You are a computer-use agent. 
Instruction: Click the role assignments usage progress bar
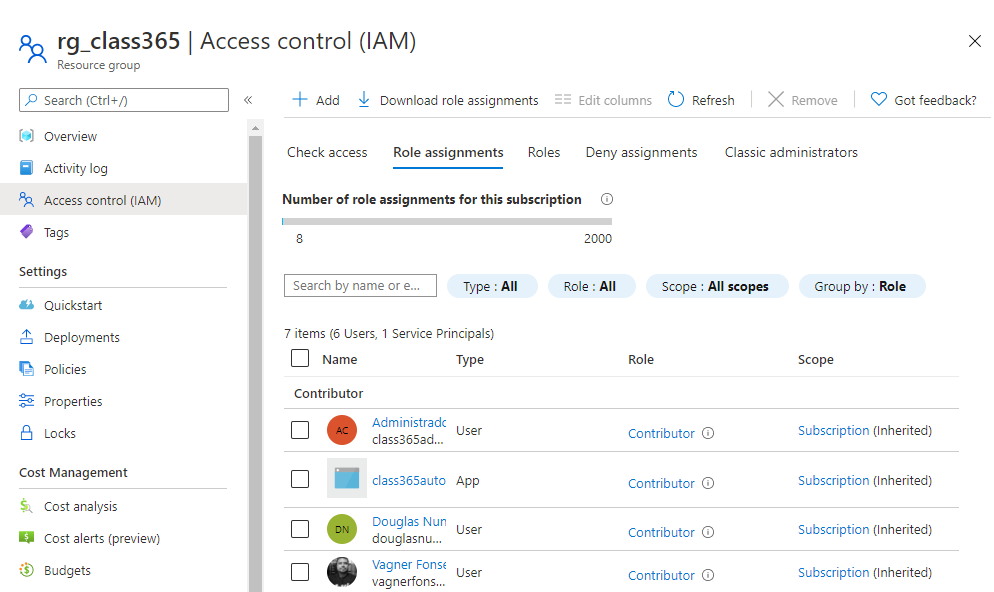[x=447, y=221]
